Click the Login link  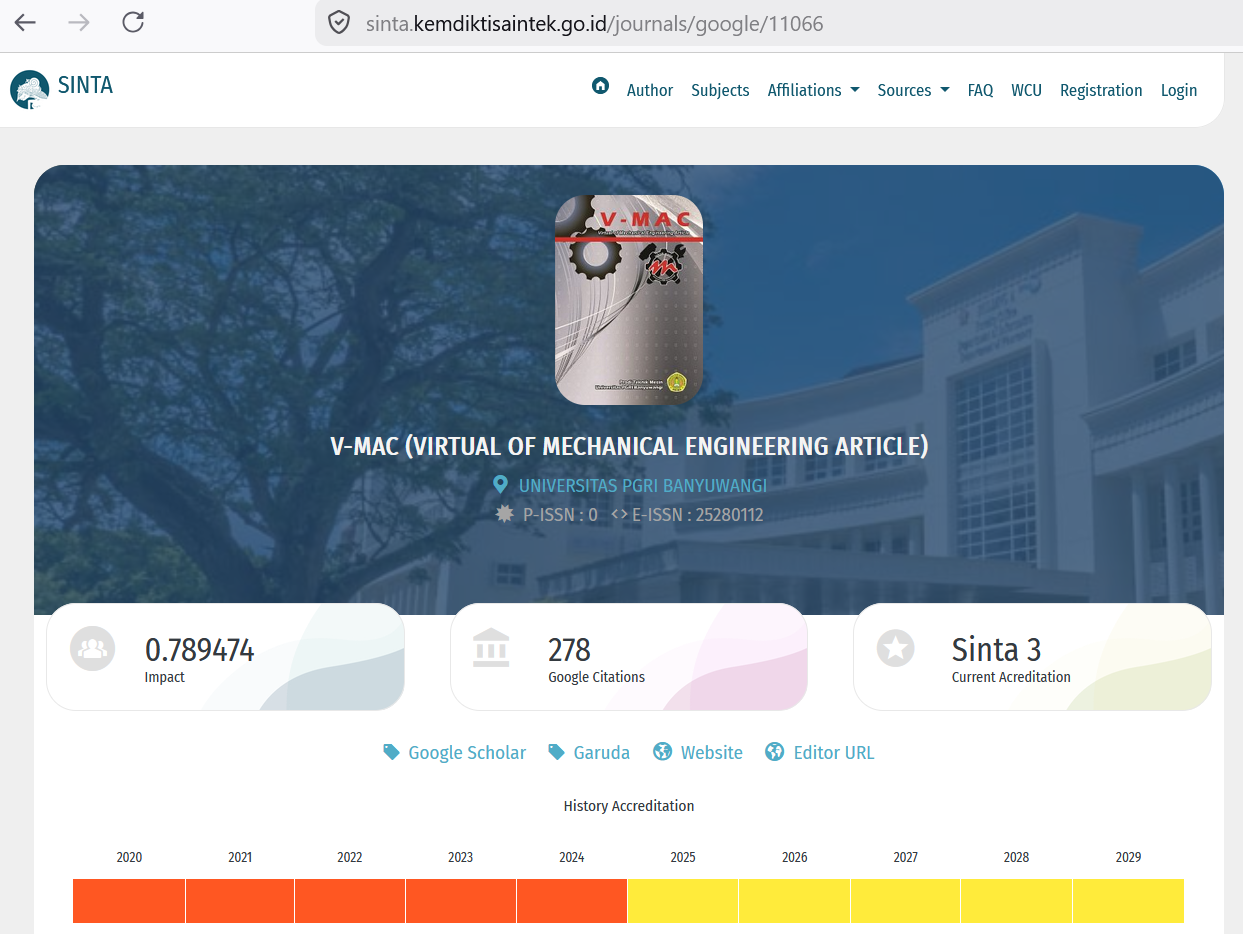coord(1178,90)
